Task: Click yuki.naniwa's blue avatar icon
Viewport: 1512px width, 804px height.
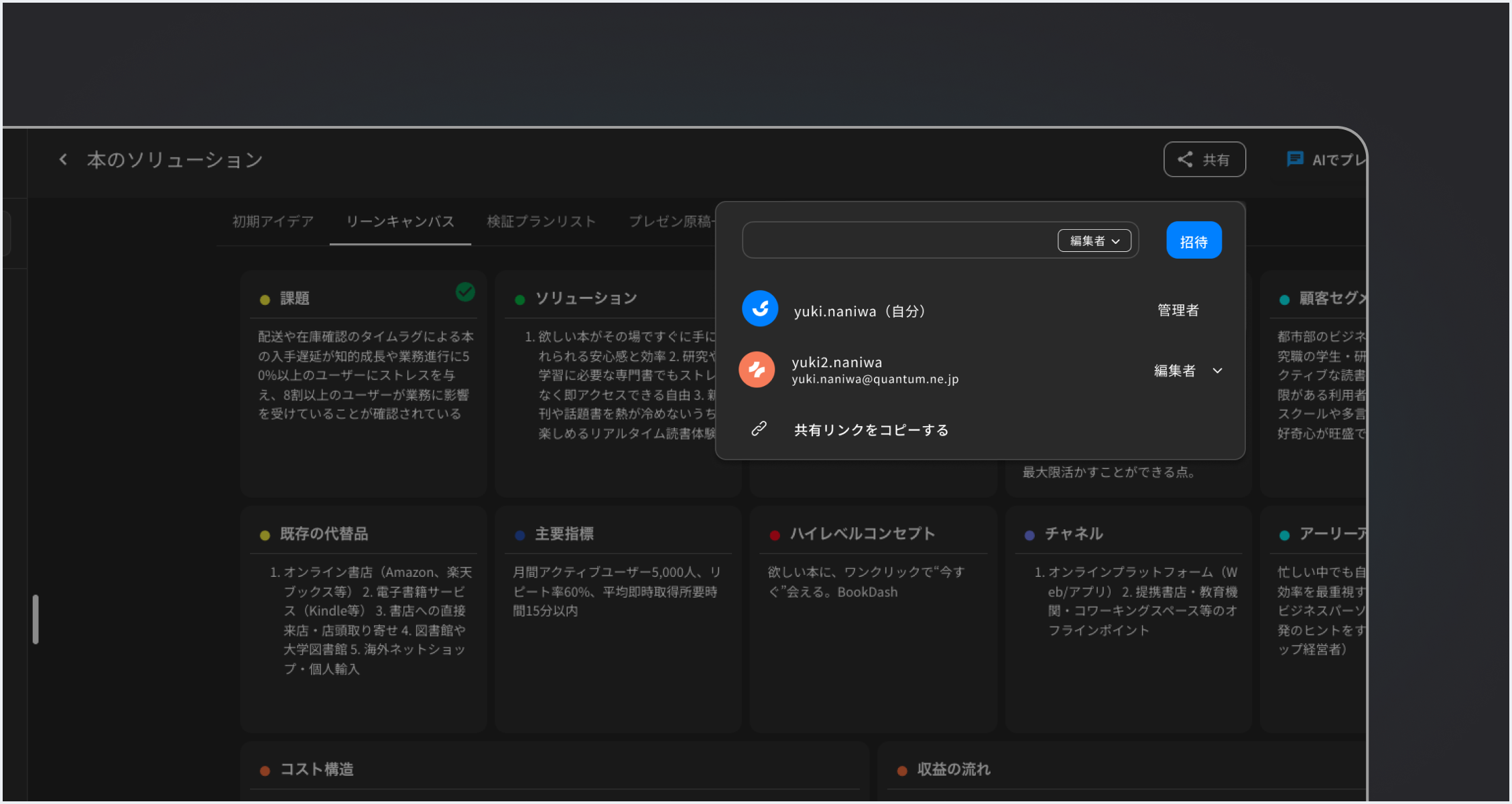Action: (x=760, y=309)
